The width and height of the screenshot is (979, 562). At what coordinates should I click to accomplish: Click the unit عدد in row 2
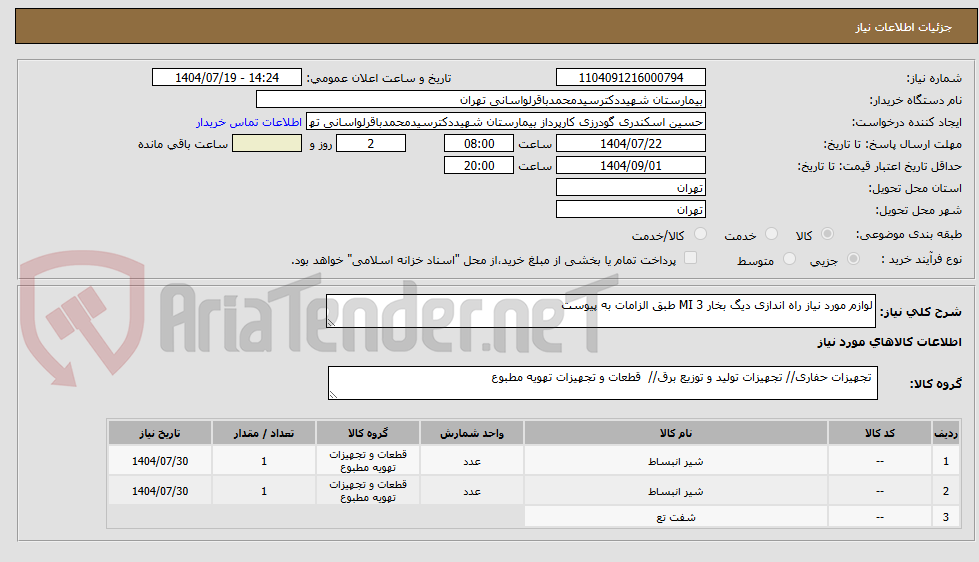(472, 491)
